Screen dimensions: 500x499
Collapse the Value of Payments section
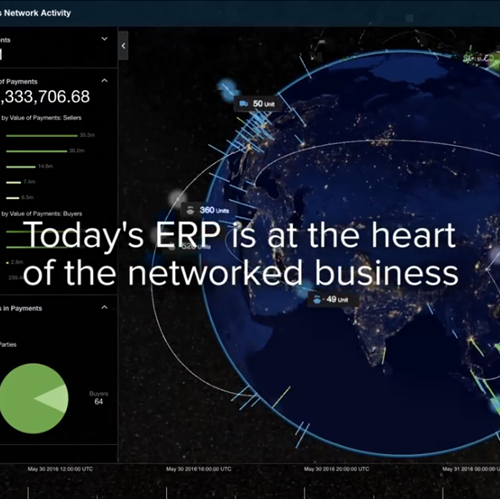click(x=104, y=81)
